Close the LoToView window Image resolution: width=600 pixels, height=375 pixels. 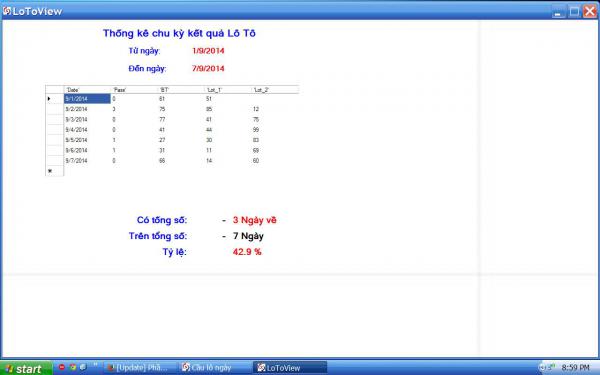click(589, 11)
